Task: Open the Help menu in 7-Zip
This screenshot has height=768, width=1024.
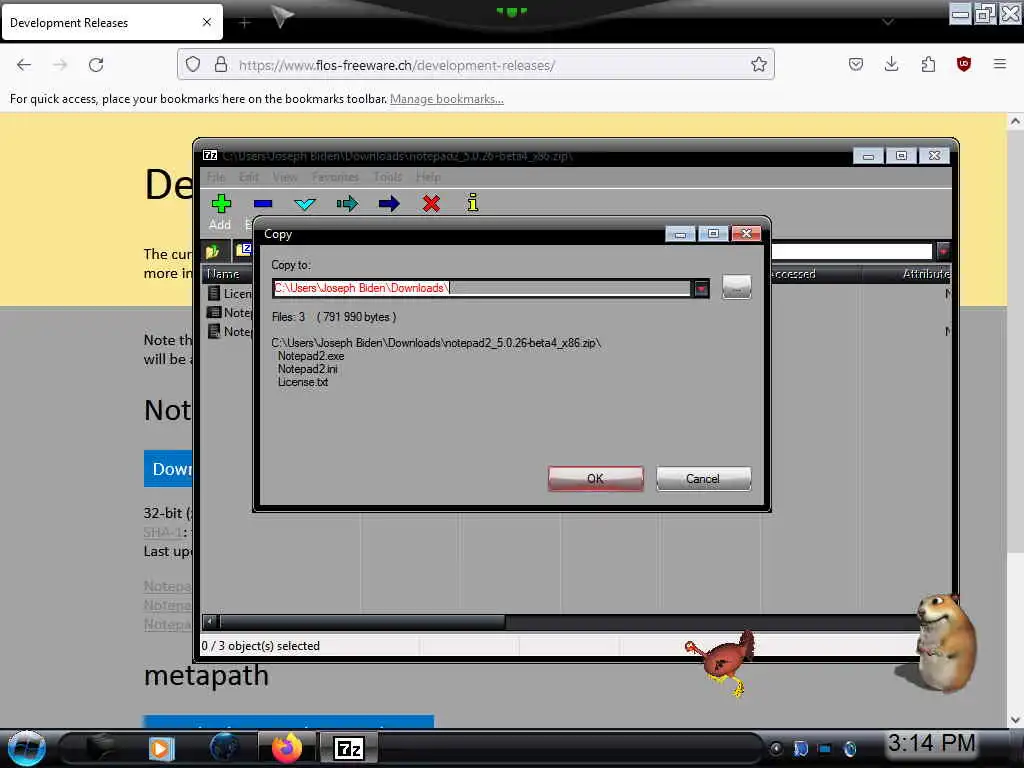Action: point(428,177)
